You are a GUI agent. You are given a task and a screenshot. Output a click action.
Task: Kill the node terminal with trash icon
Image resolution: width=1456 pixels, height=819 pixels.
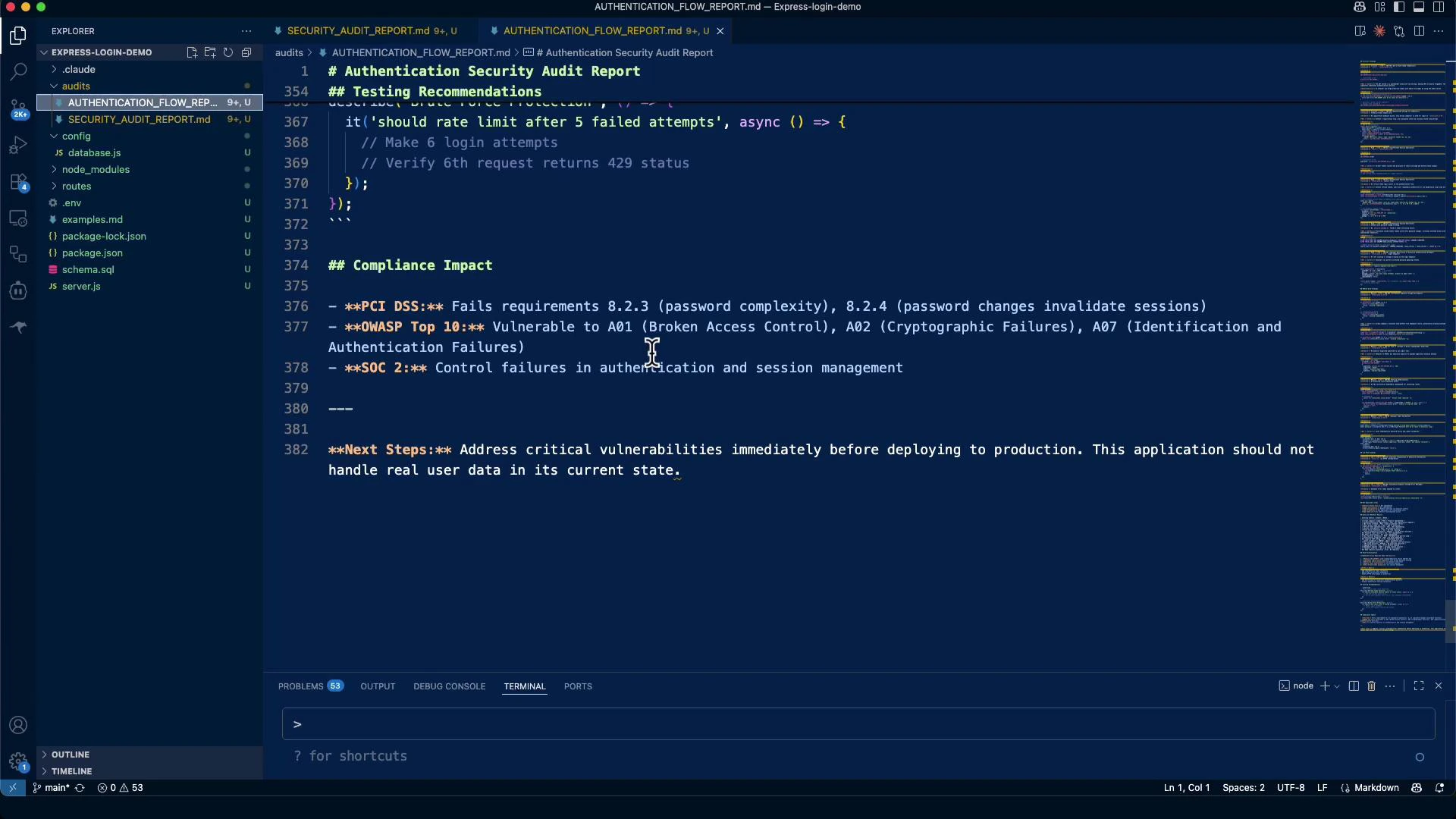click(x=1372, y=686)
